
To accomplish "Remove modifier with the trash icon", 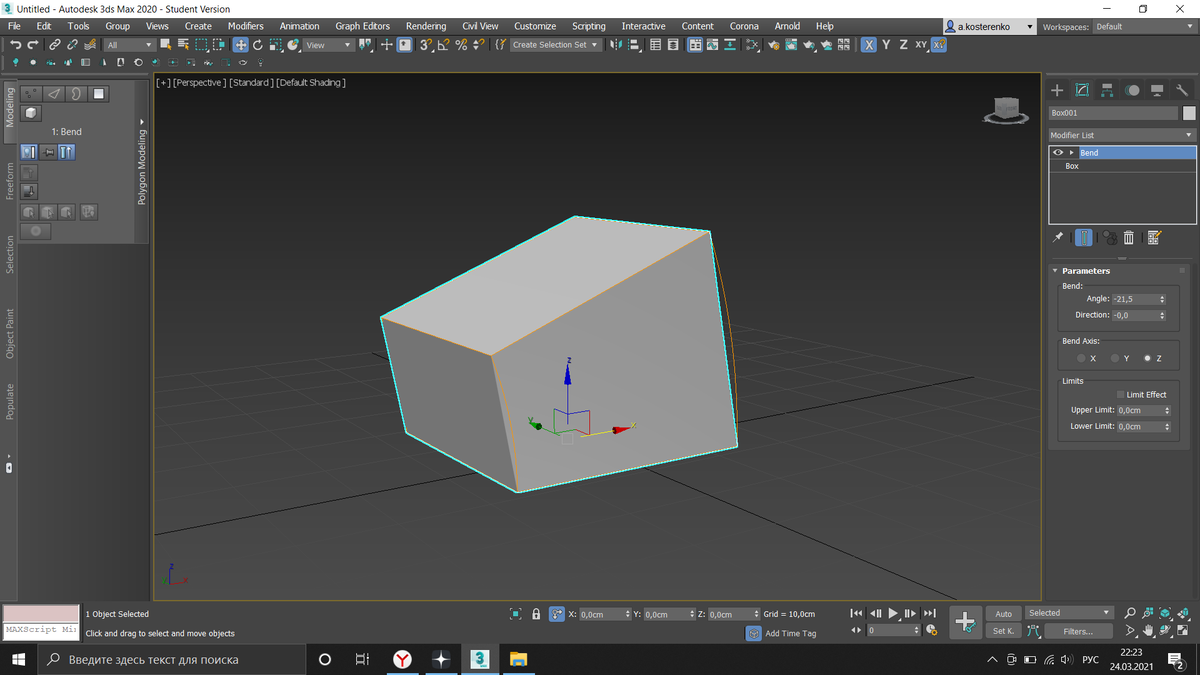I will tap(1129, 237).
